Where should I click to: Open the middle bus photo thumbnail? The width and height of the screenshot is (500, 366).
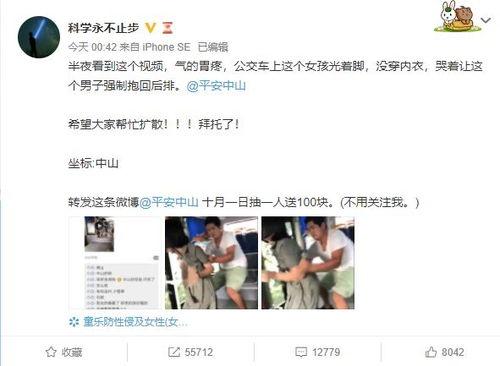pos(211,263)
